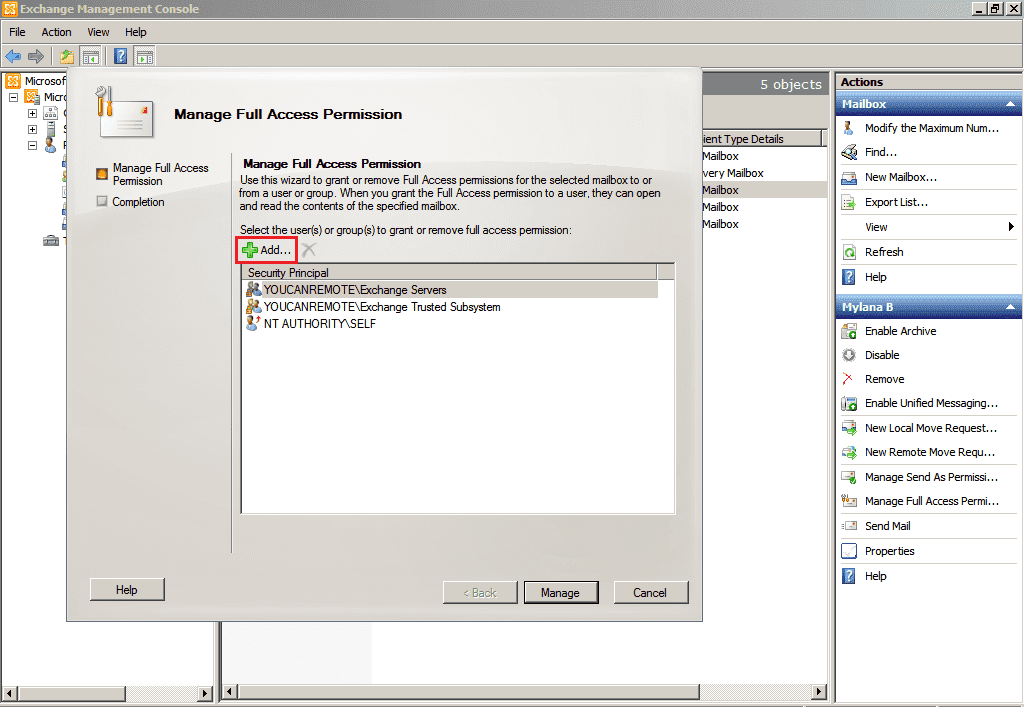Click the Send Mail envelope icon

coord(849,526)
